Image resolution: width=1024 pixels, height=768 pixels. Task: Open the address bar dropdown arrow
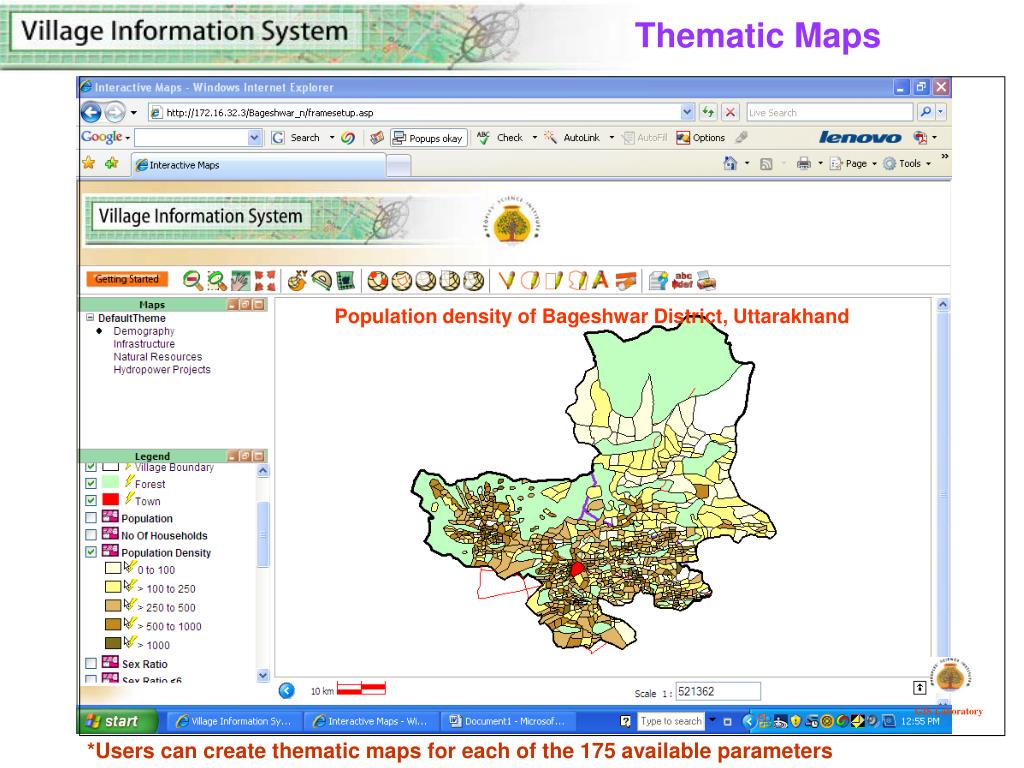point(687,112)
